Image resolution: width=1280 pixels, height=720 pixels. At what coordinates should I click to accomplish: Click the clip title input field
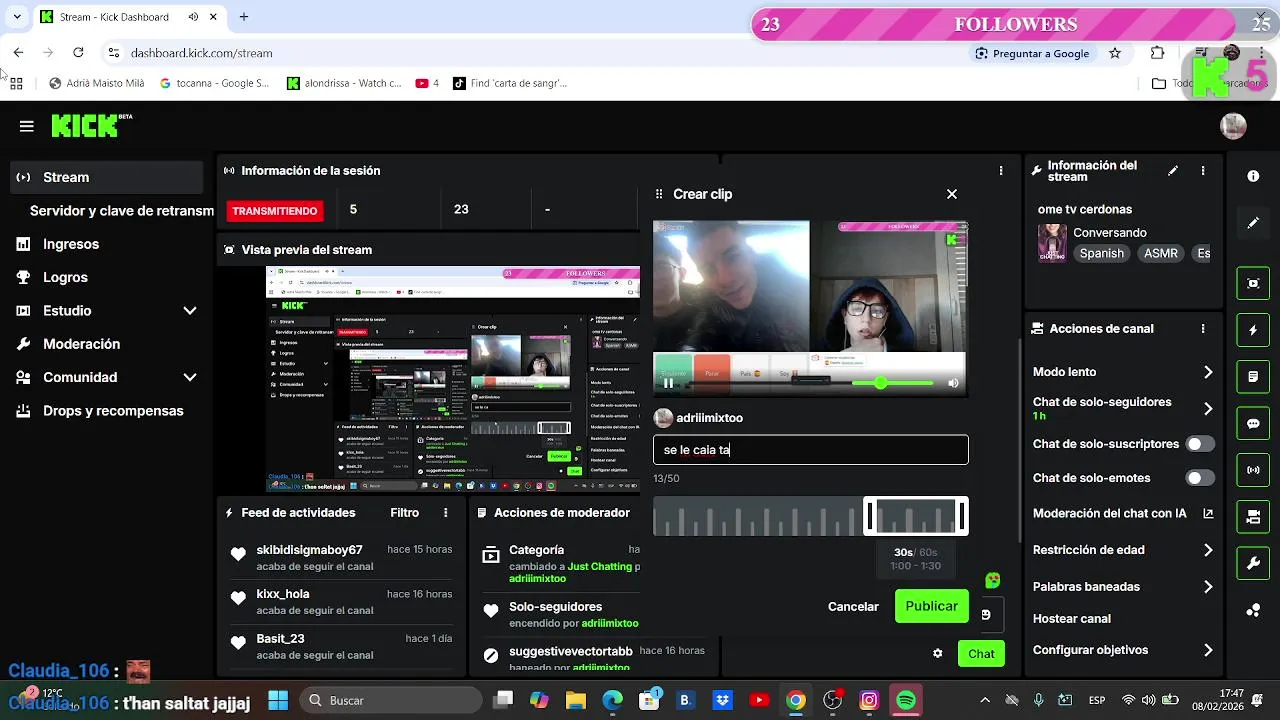(811, 450)
